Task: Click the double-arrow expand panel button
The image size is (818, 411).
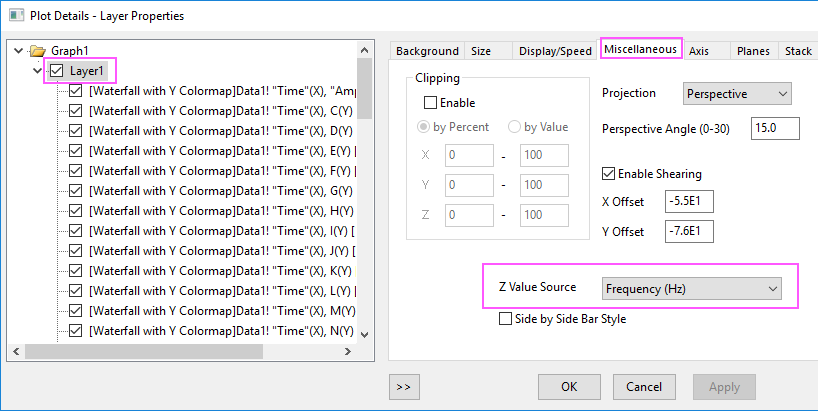Action: (x=404, y=387)
